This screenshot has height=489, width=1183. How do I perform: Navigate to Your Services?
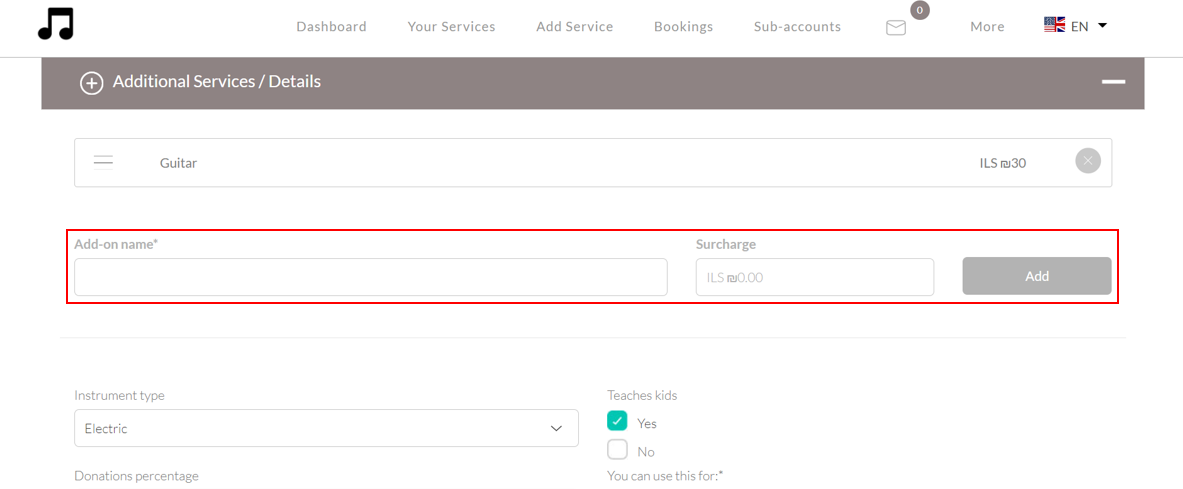[451, 27]
